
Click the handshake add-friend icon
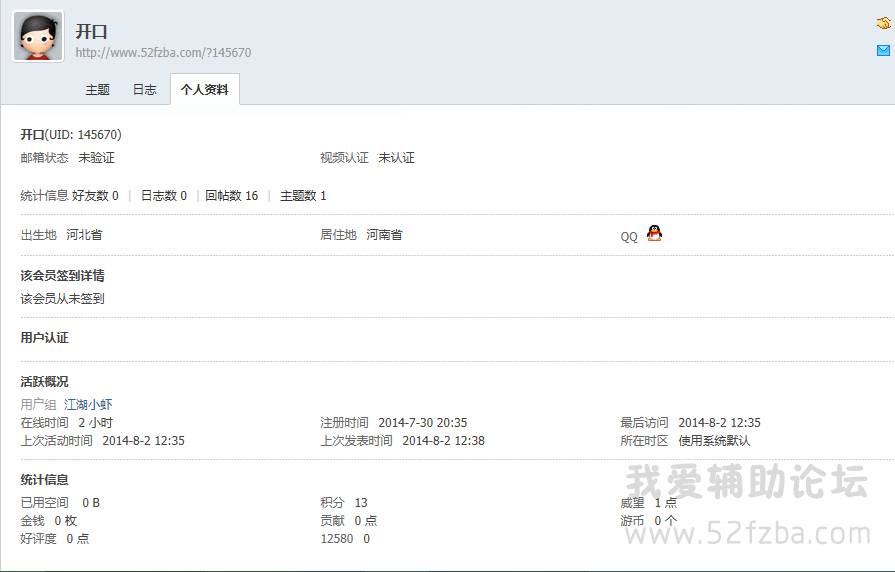(x=883, y=23)
